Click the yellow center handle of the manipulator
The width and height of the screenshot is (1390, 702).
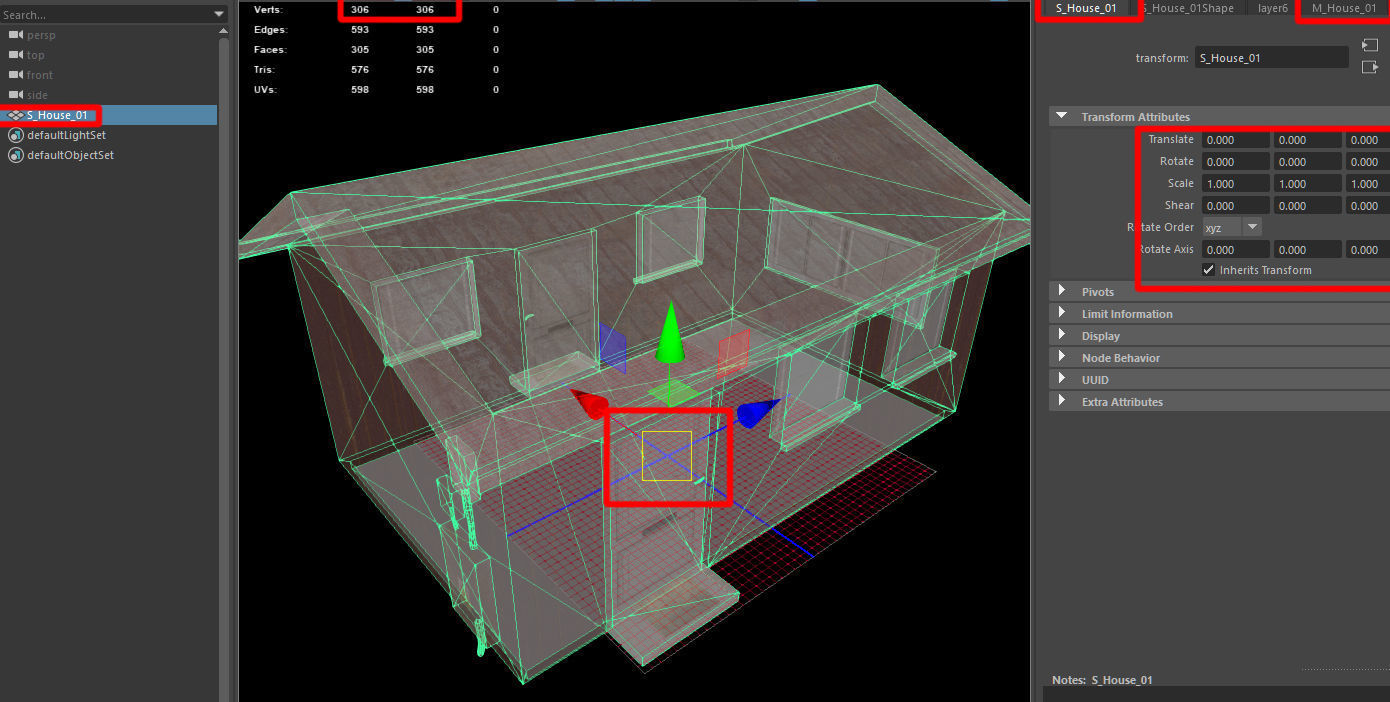[667, 455]
